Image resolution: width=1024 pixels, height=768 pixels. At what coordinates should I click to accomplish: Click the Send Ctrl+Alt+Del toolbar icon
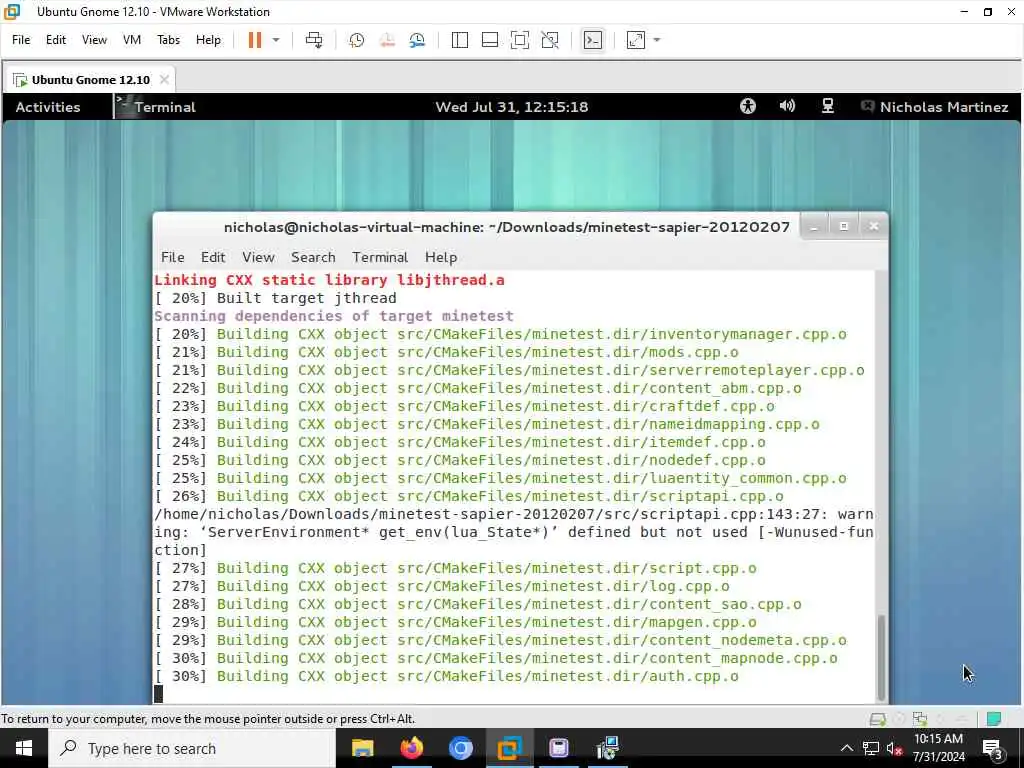pyautogui.click(x=314, y=40)
